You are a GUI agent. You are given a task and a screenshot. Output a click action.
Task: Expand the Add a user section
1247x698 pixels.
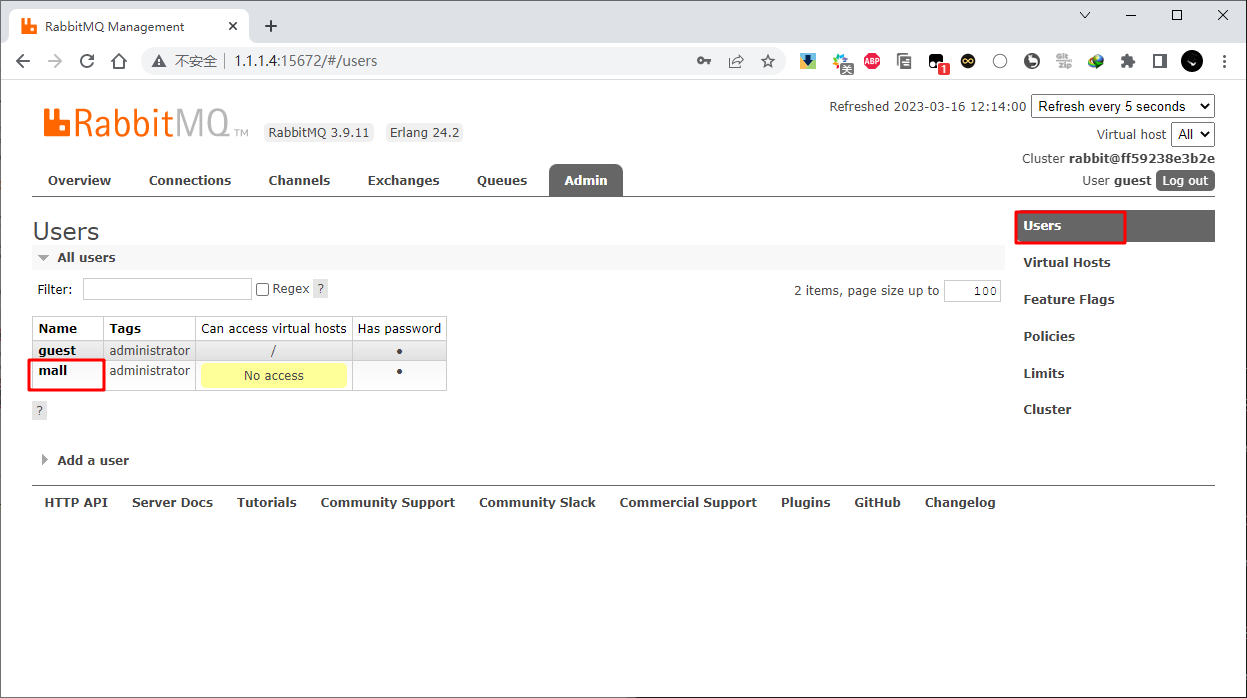pos(92,460)
